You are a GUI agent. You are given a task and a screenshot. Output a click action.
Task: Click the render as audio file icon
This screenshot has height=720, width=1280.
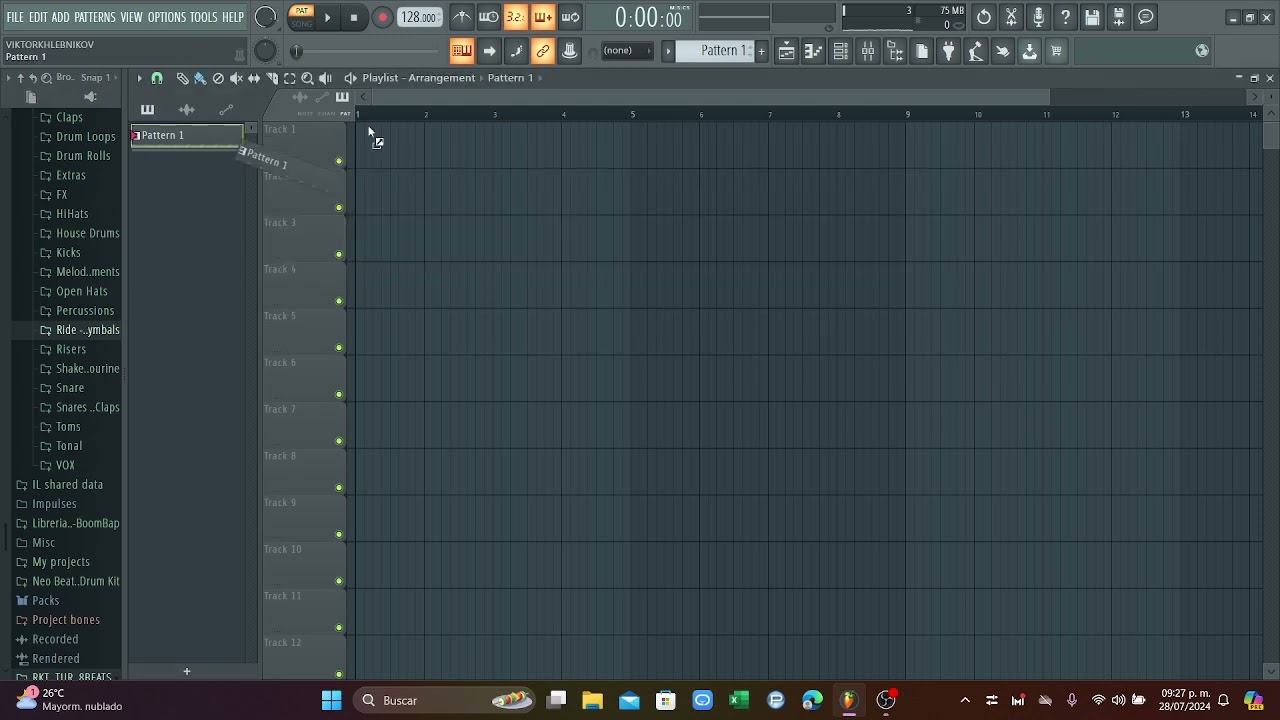point(1119,17)
